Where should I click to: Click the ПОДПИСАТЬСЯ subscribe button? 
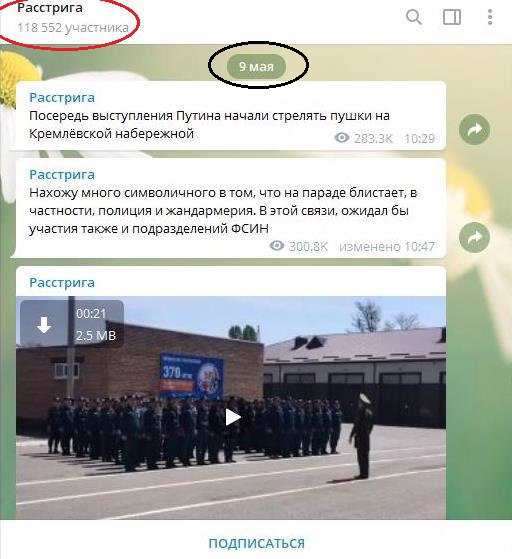coord(256,543)
